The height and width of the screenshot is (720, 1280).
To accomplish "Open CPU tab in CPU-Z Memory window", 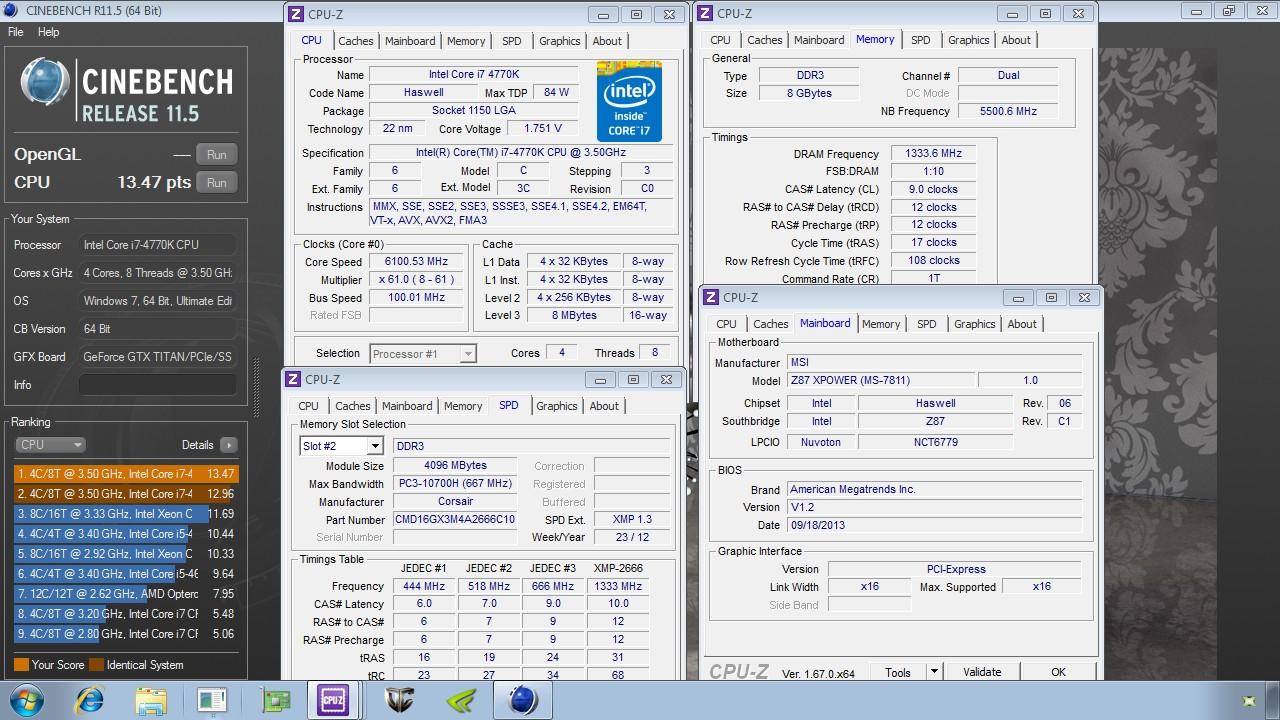I will 721,40.
